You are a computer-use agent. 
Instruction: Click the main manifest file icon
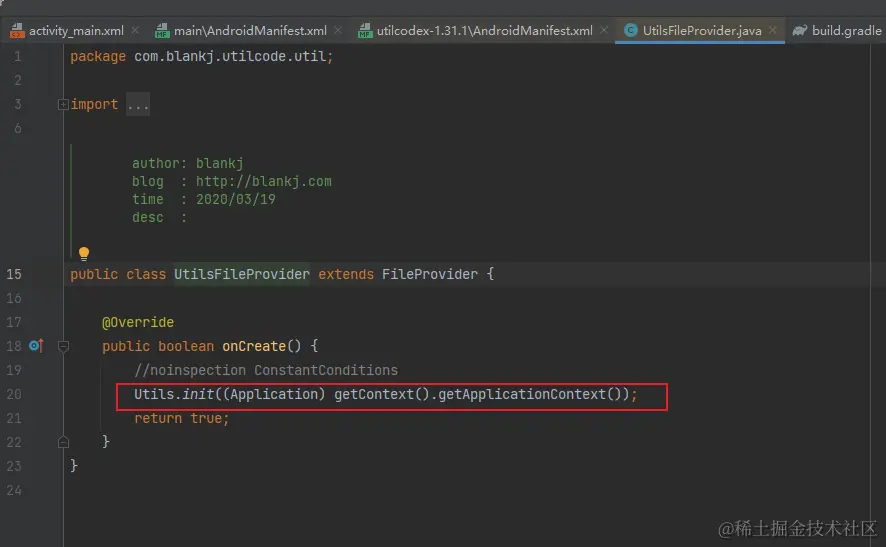(162, 31)
